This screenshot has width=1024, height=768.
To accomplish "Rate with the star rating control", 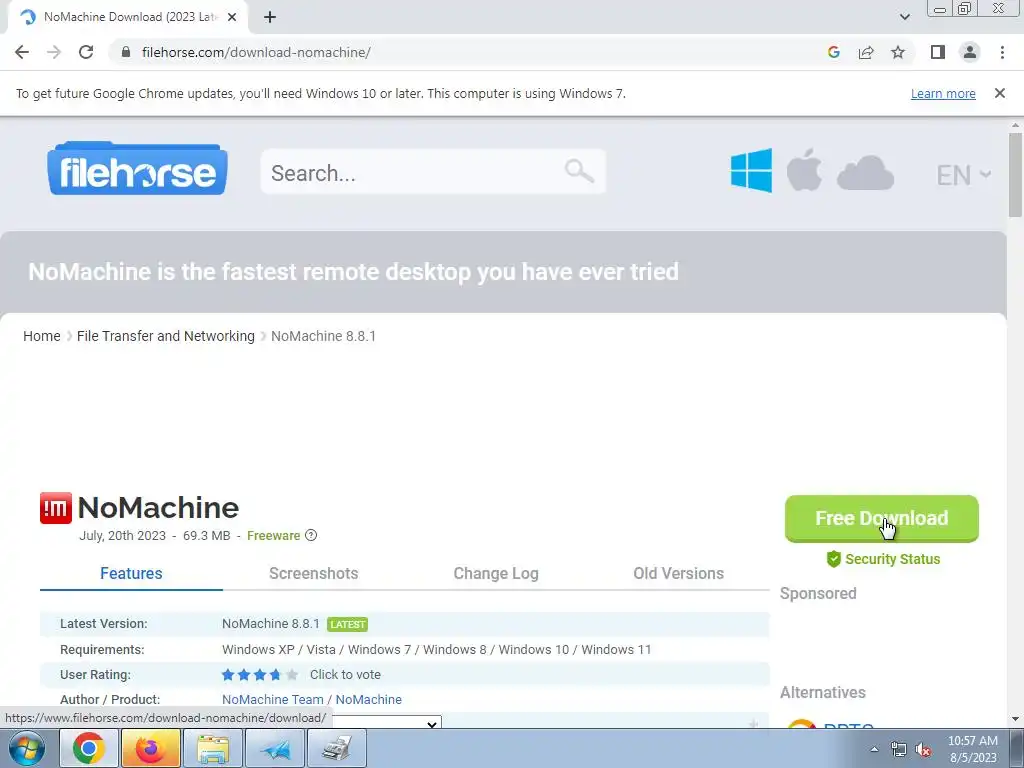I will (x=260, y=675).
